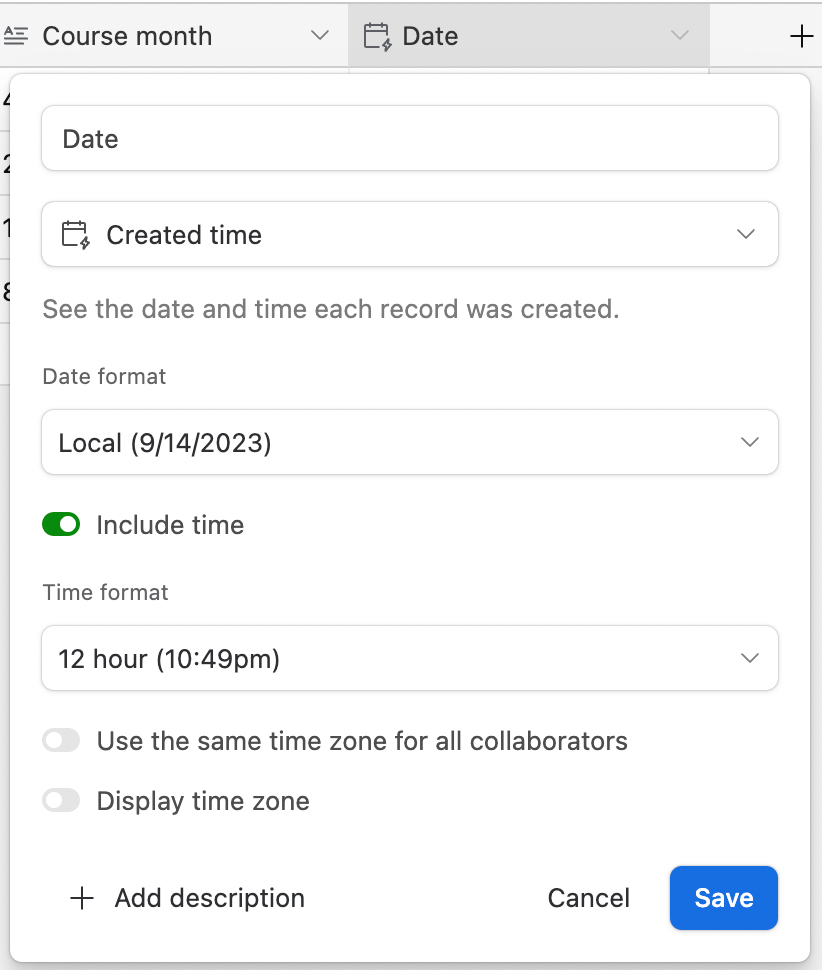Click the Date field name input
822x970 pixels.
[409, 138]
